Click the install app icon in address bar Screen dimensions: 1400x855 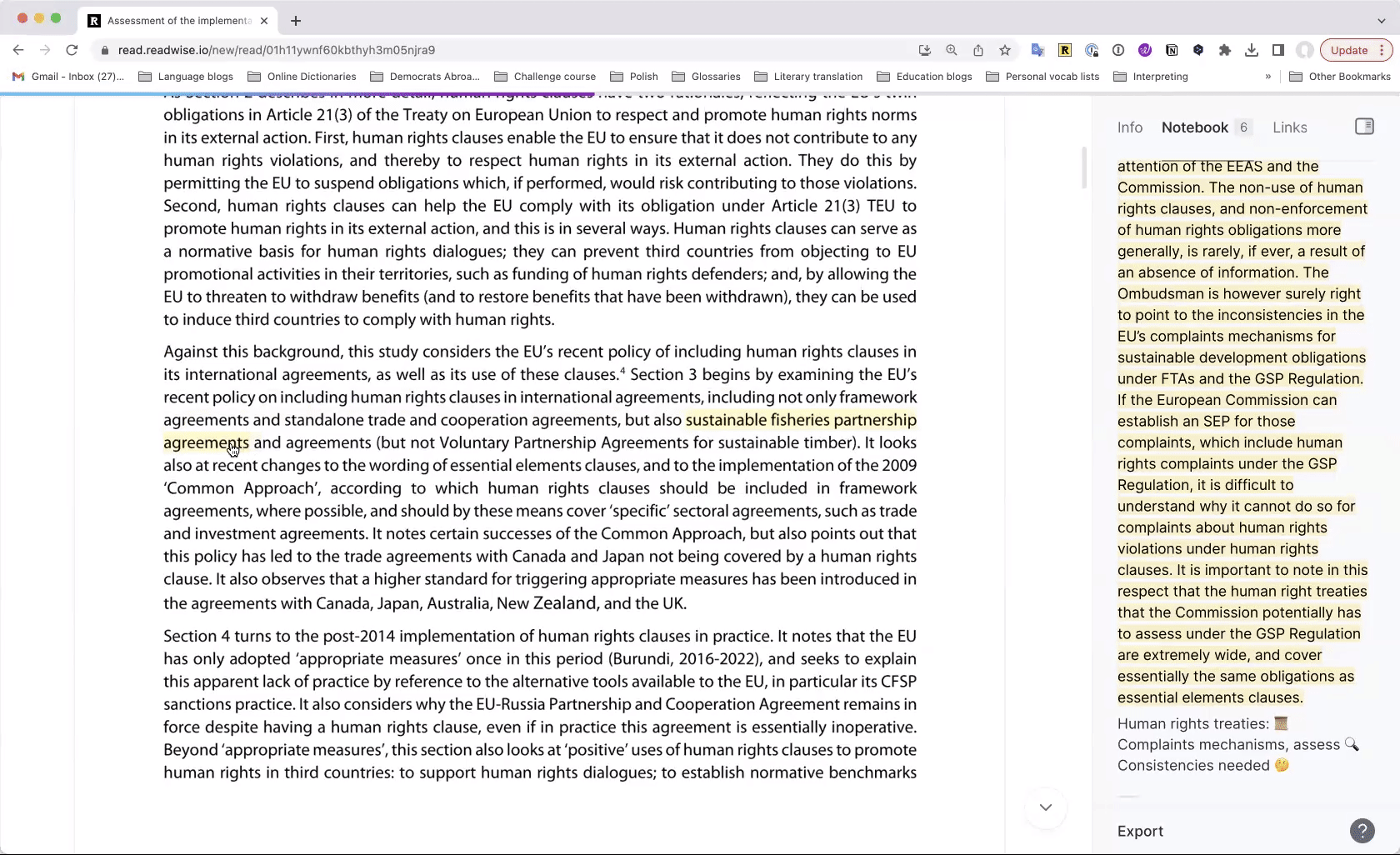point(925,50)
